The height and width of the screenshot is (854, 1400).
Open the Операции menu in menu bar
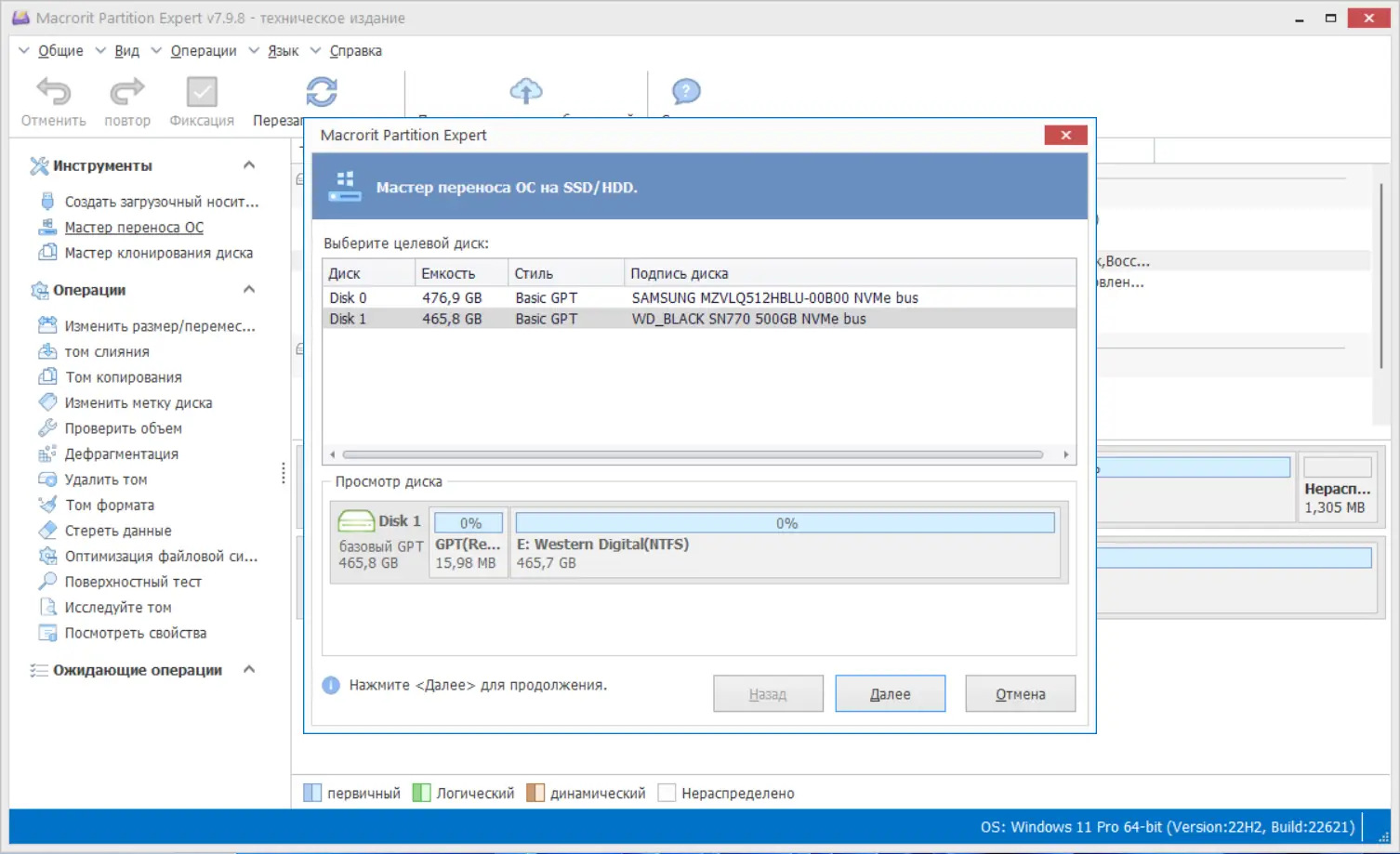point(204,51)
